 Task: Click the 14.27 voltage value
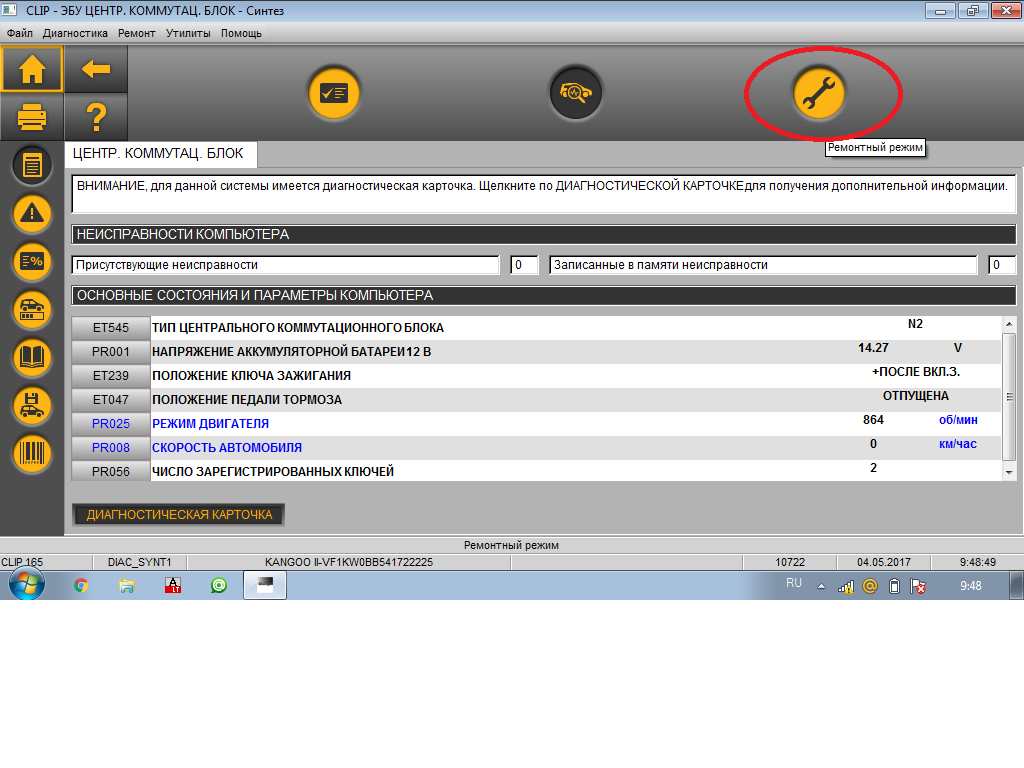click(873, 348)
